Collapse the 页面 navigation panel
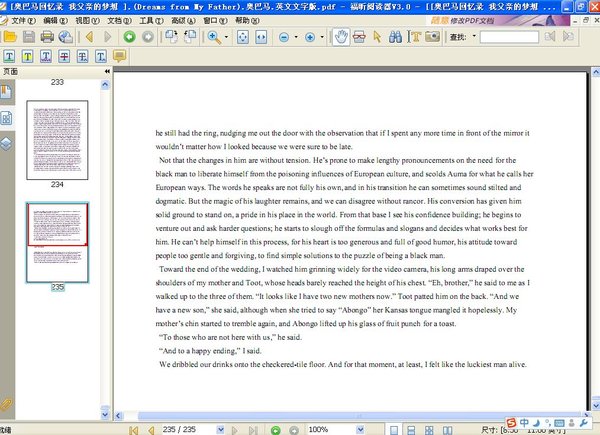Image resolution: width=600 pixels, height=435 pixels. 107,72
